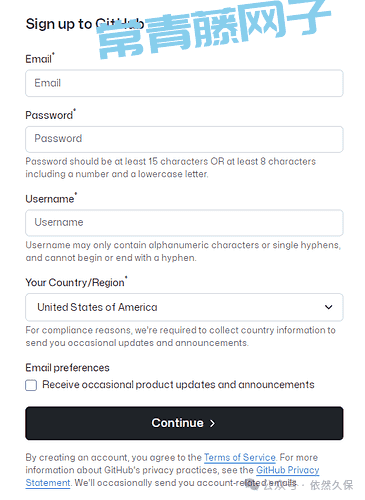The image size is (365, 500).
Task: Click the Password field label
Action: (x=50, y=115)
